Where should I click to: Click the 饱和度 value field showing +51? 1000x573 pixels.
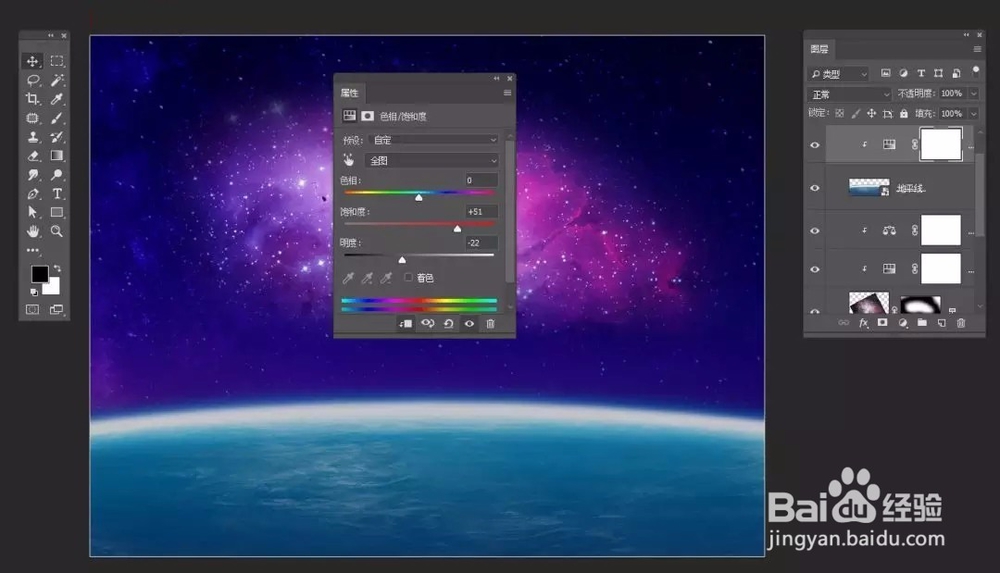click(x=481, y=211)
